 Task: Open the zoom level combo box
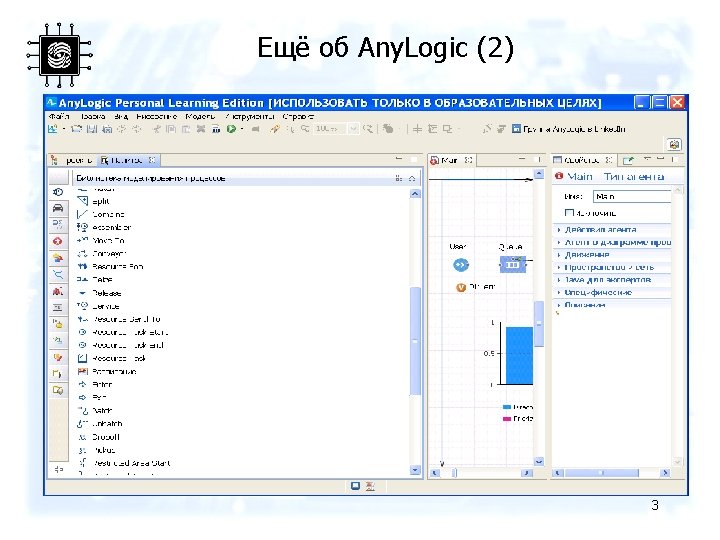(336, 129)
